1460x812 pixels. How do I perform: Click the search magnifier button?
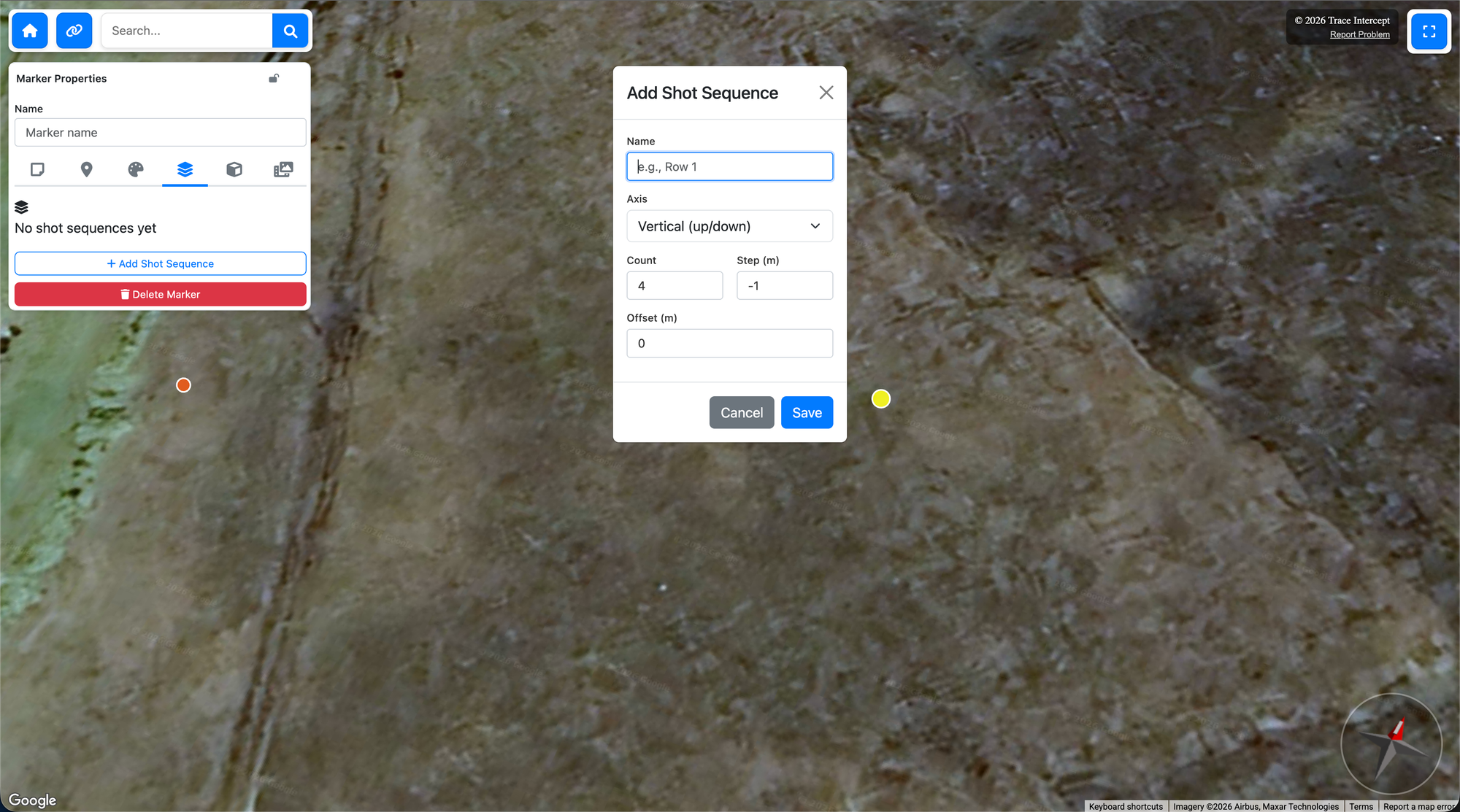(x=290, y=31)
